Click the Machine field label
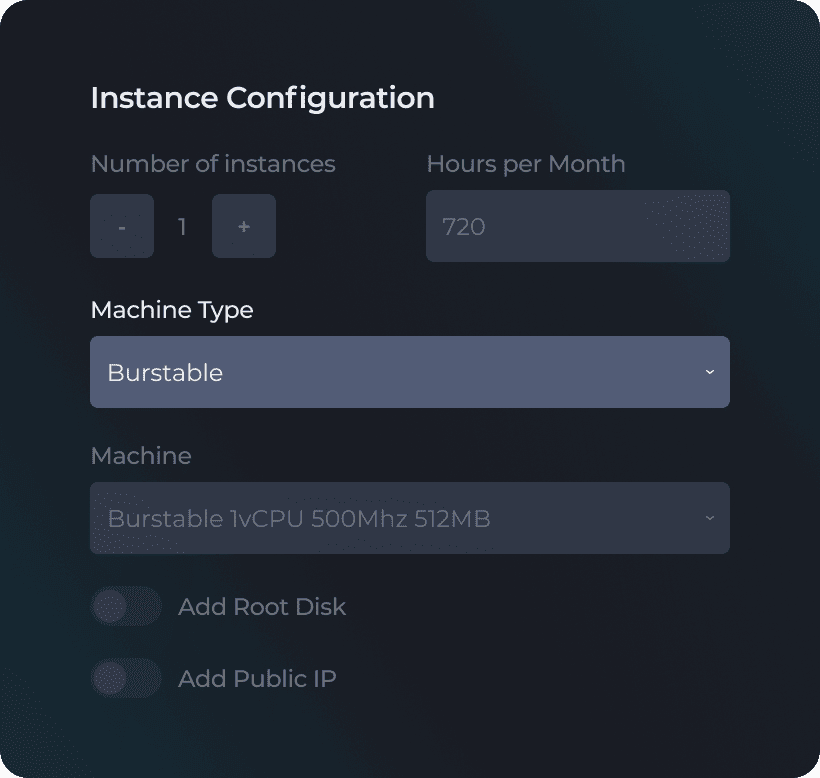Viewport: 820px width, 778px height. click(141, 456)
